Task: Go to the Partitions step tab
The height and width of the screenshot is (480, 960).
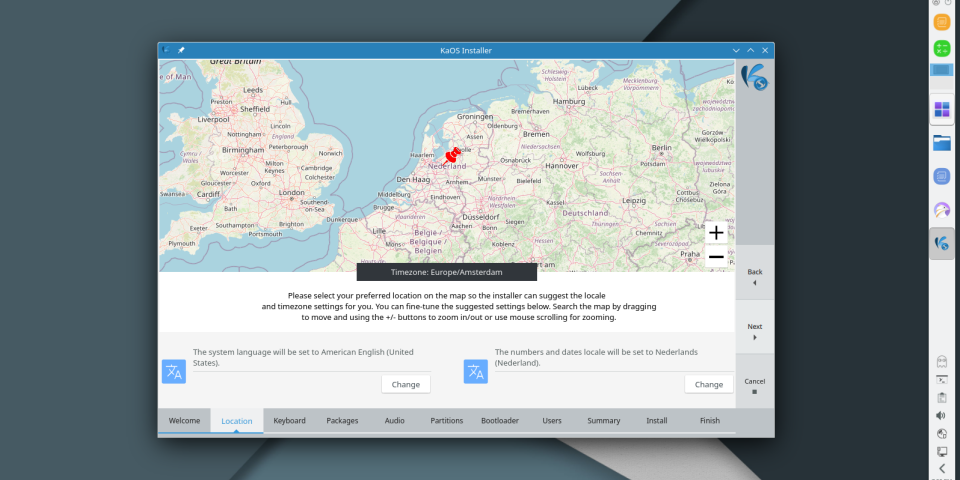Action: pos(446,421)
